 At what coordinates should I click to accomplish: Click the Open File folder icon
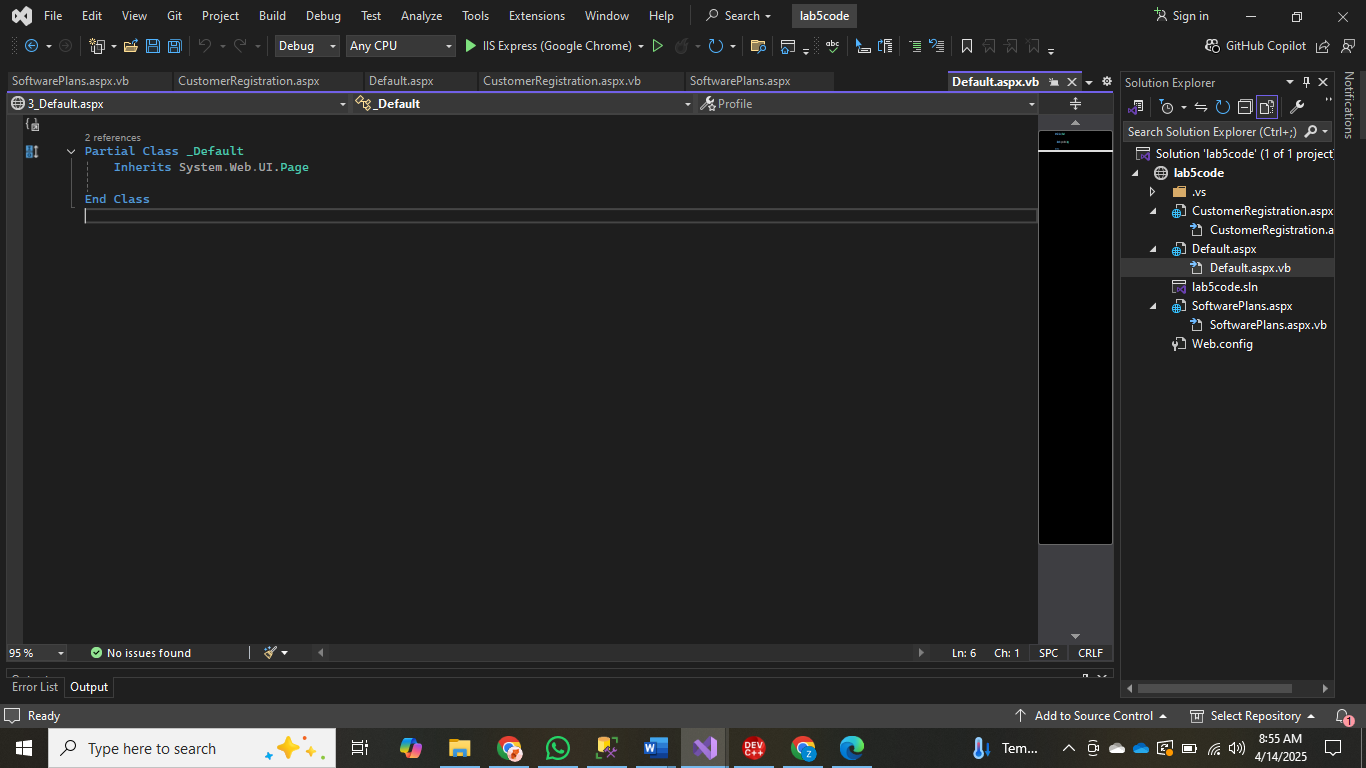pyautogui.click(x=131, y=46)
